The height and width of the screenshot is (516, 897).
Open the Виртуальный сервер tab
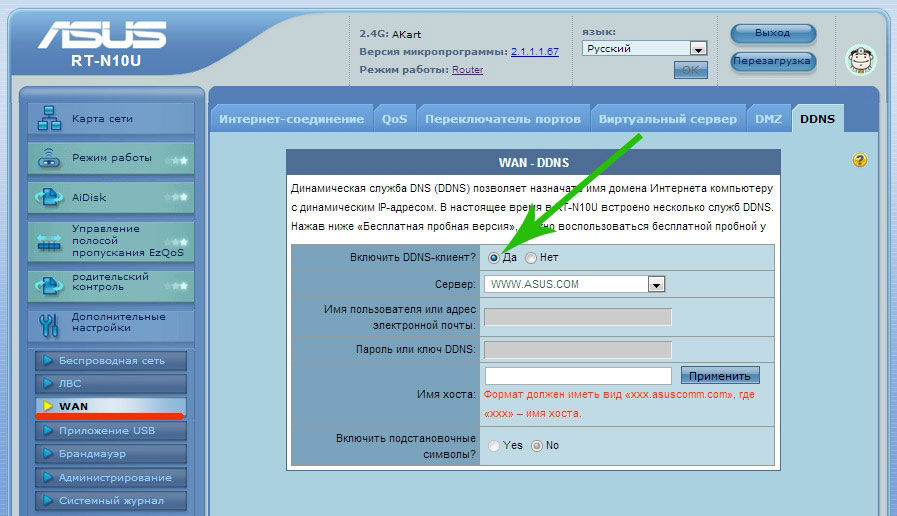pyautogui.click(x=667, y=119)
